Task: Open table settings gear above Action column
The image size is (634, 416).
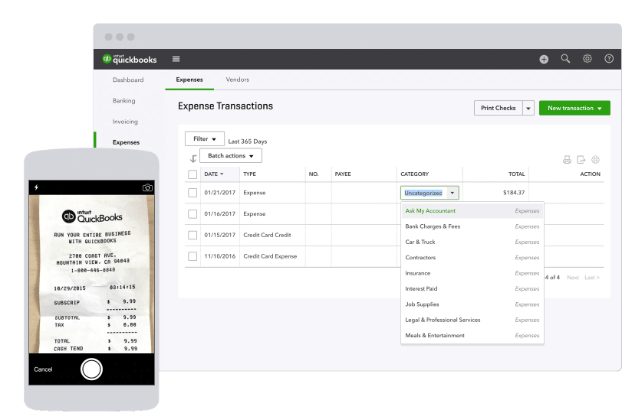Action: 595,160
